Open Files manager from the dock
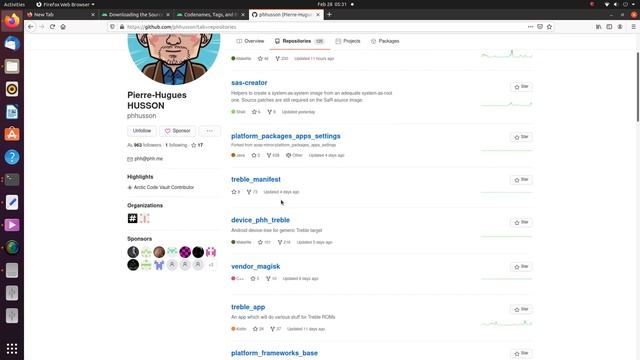Screen dimensions: 640x360 [12, 66]
